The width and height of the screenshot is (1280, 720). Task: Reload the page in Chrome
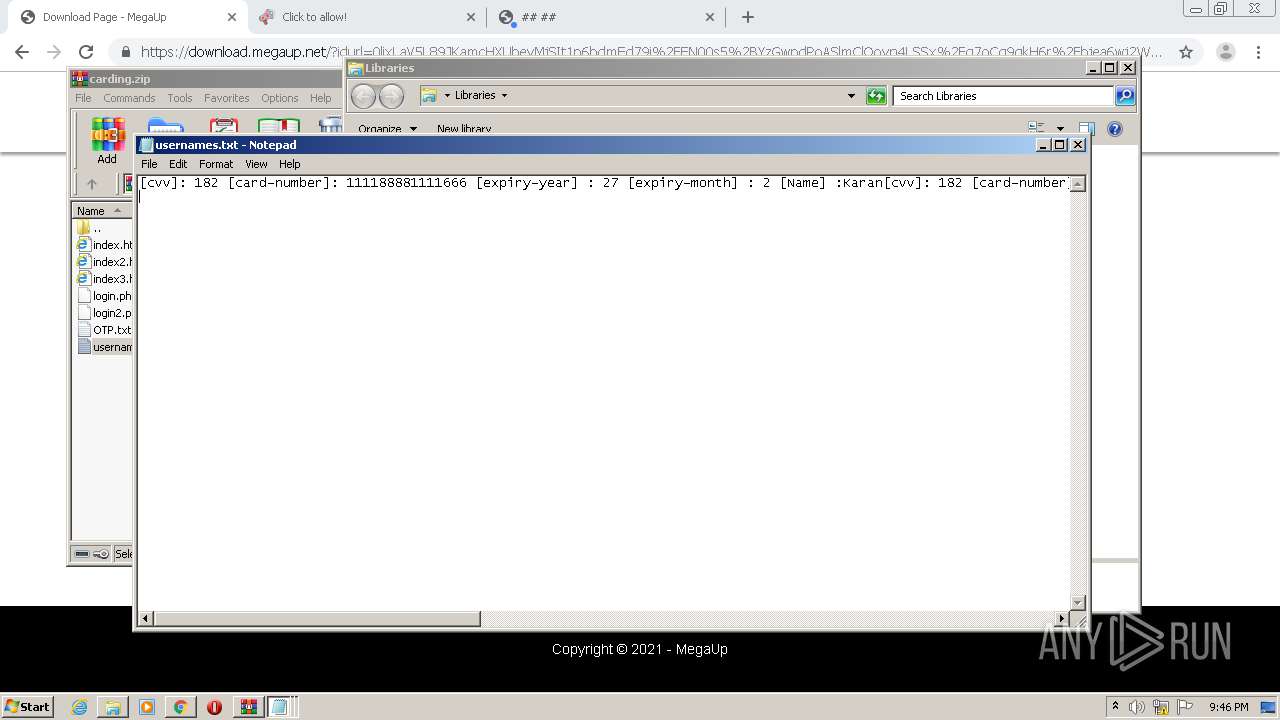click(x=86, y=52)
